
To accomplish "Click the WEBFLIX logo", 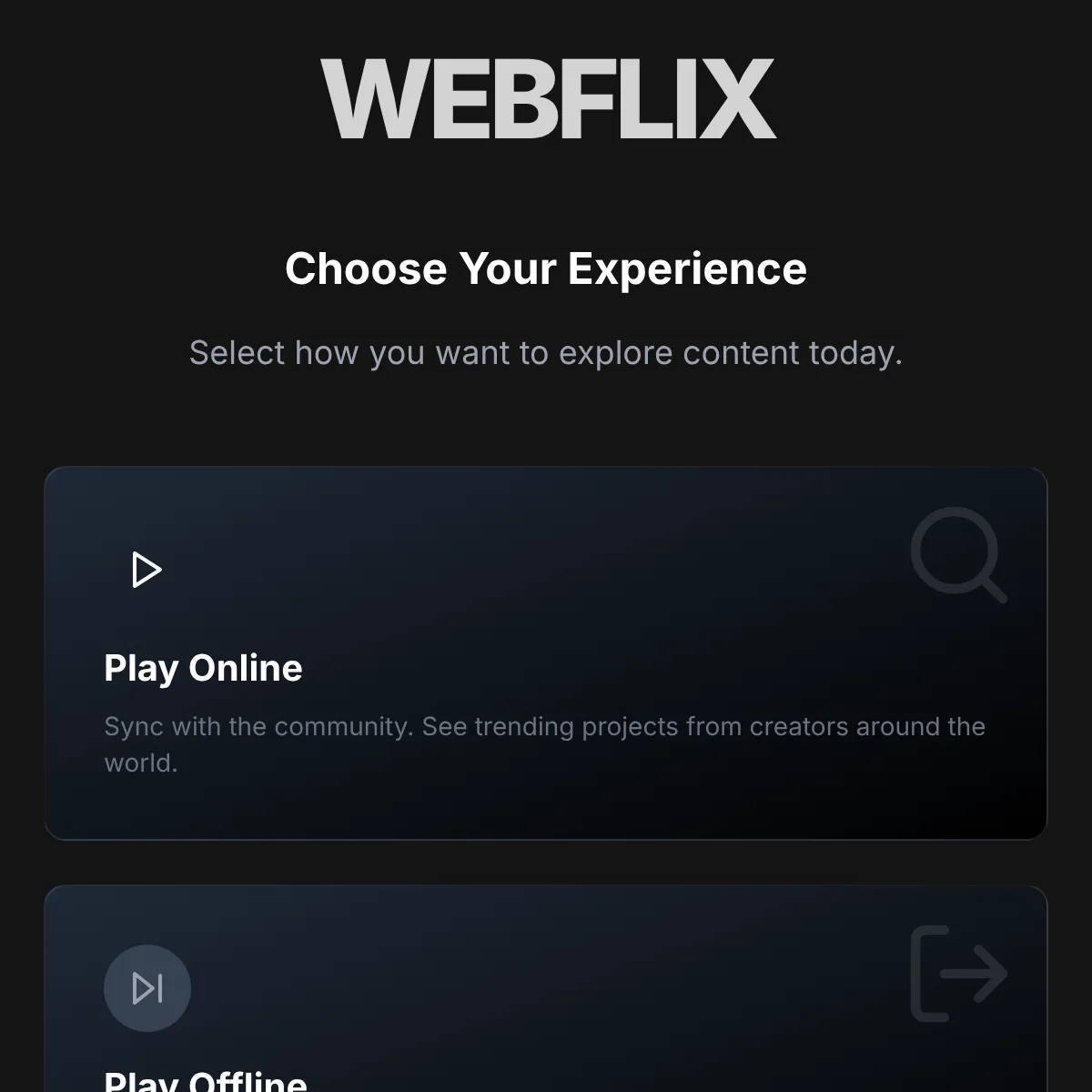I will [x=548, y=99].
